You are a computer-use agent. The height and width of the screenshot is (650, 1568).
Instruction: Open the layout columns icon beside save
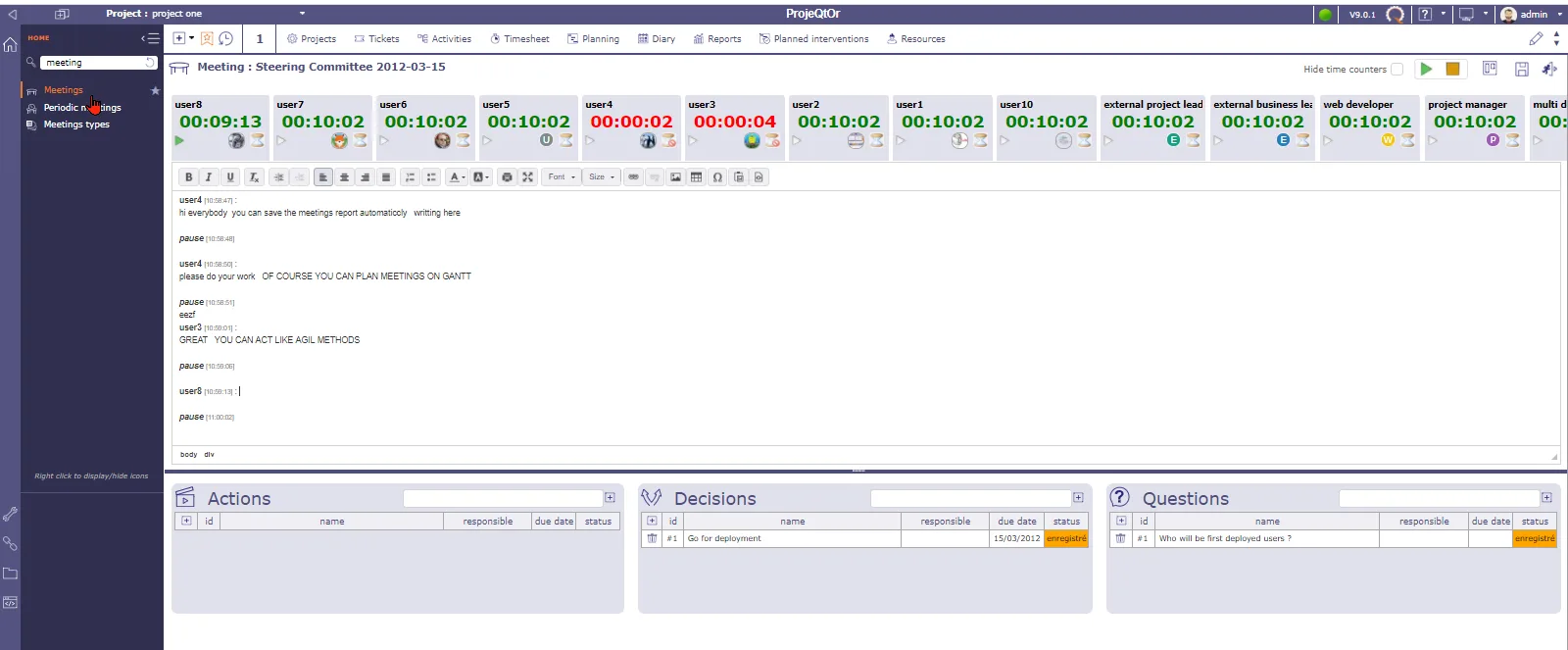[1490, 69]
